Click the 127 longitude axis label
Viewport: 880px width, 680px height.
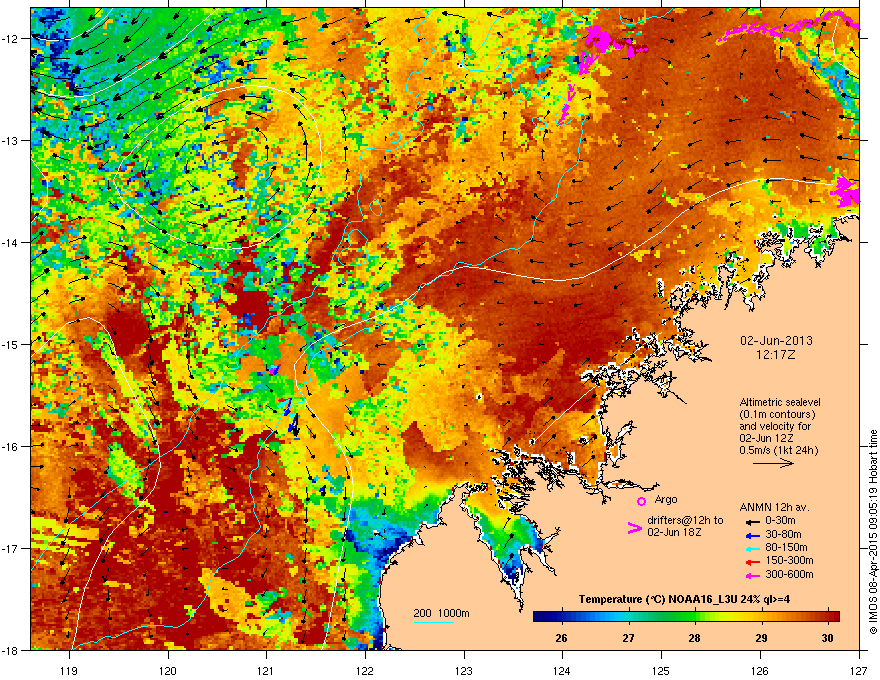click(x=859, y=671)
